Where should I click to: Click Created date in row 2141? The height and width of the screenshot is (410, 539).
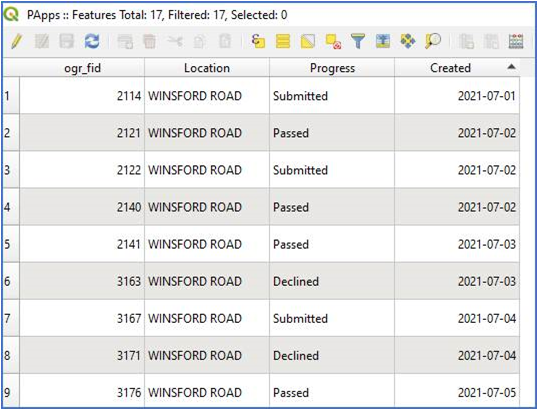[x=457, y=244]
